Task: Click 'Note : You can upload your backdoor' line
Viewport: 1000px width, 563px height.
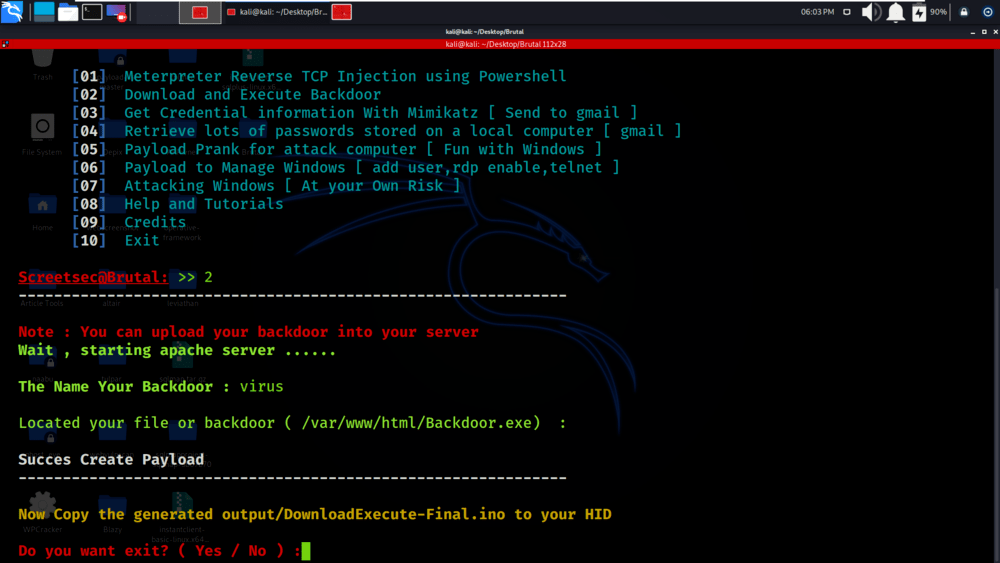Action: pos(248,332)
